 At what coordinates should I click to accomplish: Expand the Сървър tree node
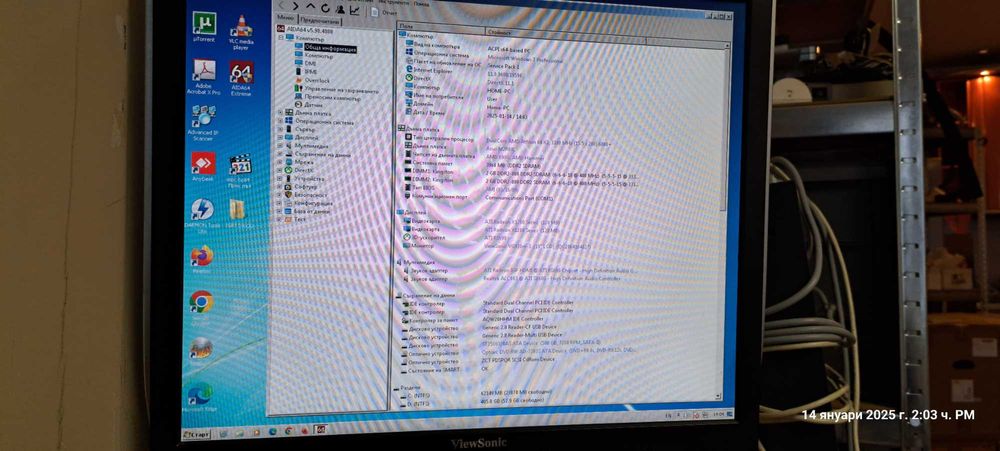click(280, 129)
